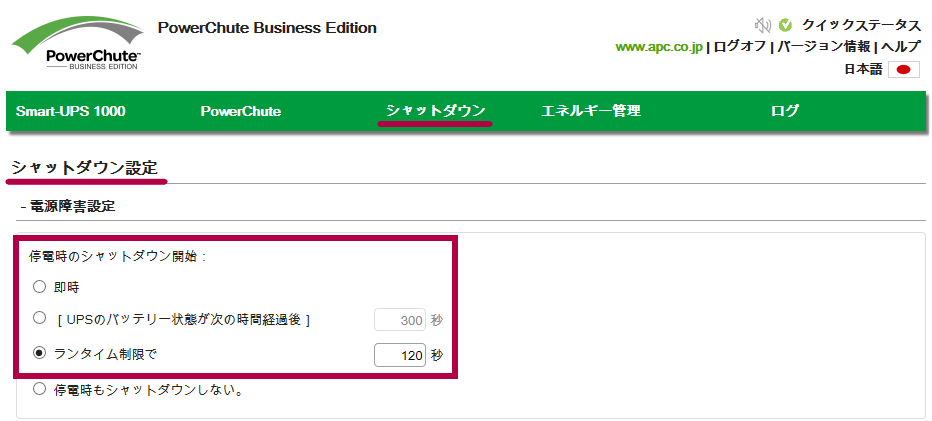Click the muted speaker alarm icon
932x421 pixels.
[763, 25]
